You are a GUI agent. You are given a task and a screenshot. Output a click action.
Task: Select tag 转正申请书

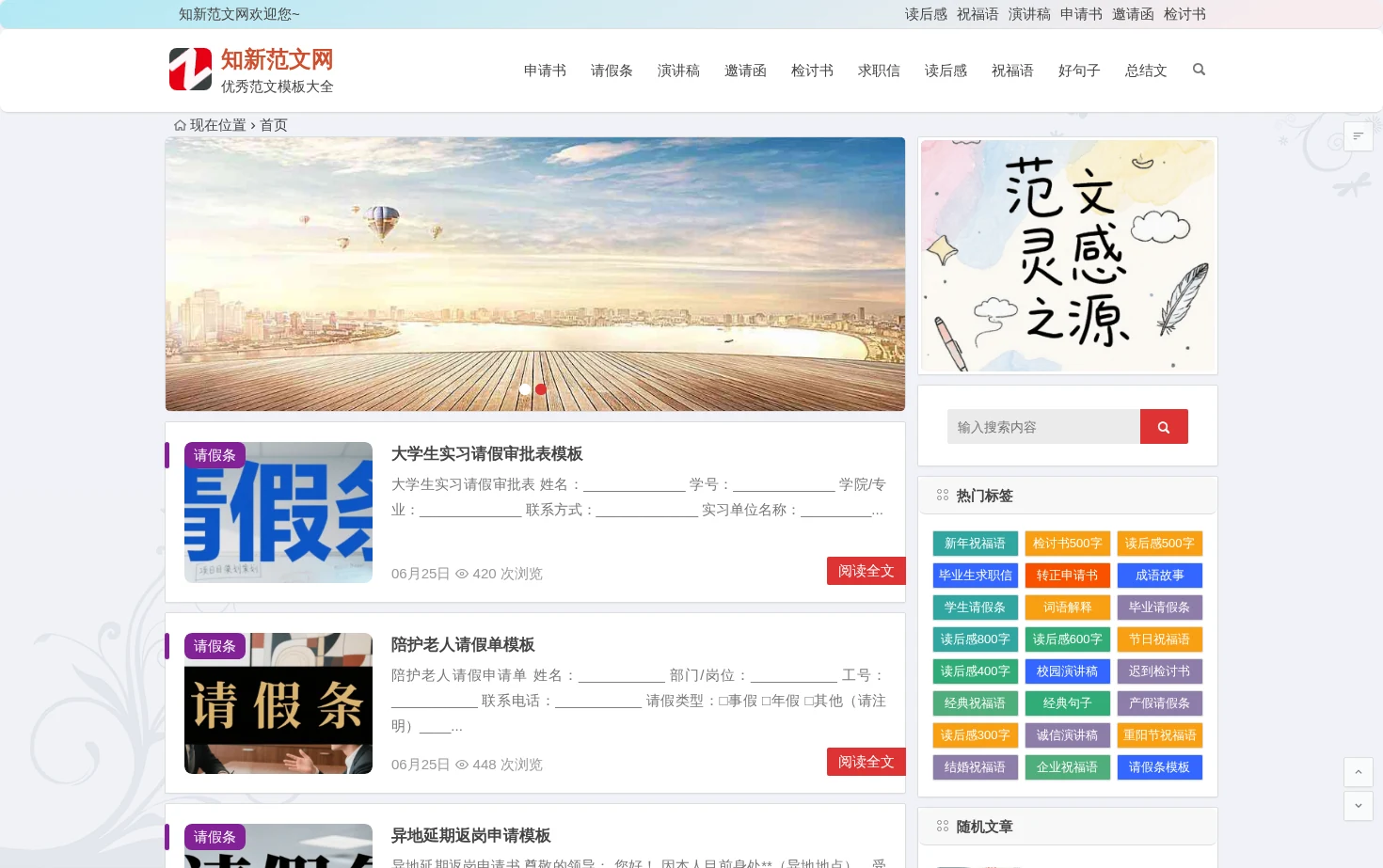click(x=1067, y=576)
